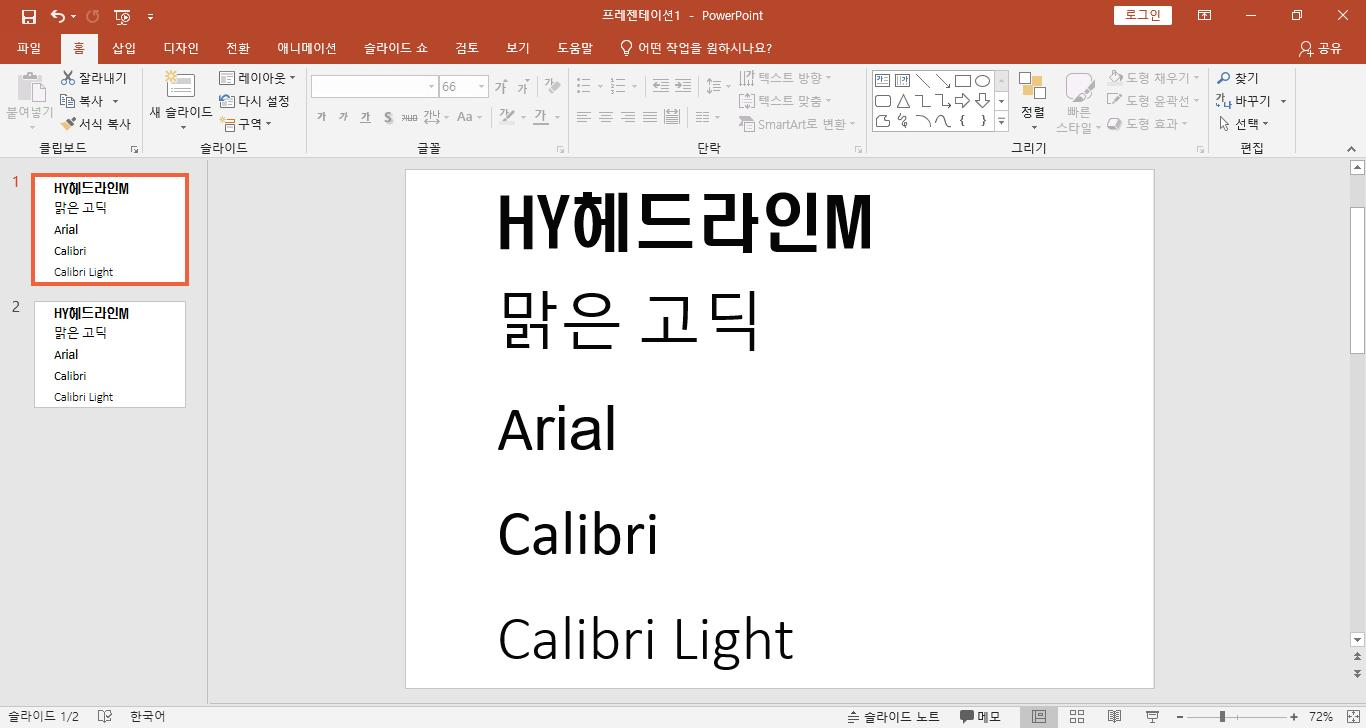Activate the 서식 복사 format painter

click(x=95, y=124)
